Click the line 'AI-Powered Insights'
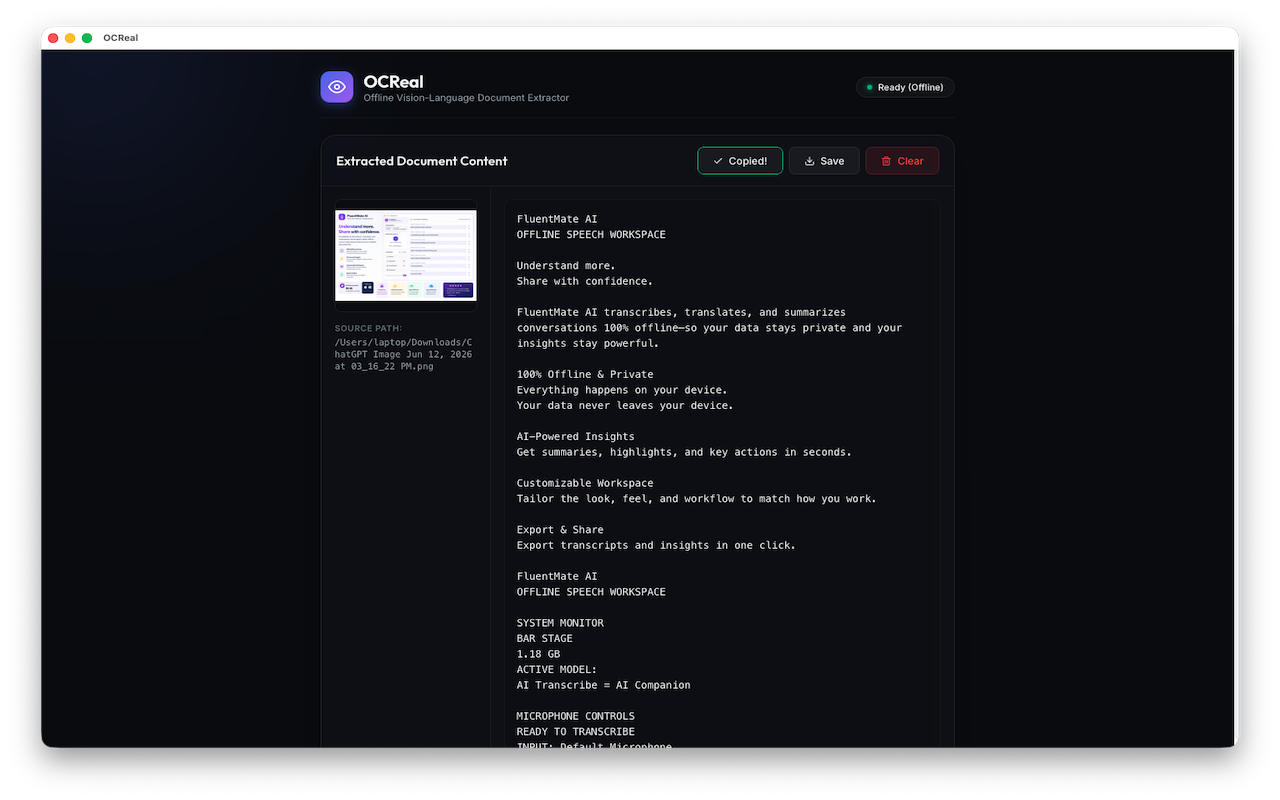1280x800 pixels. click(576, 436)
